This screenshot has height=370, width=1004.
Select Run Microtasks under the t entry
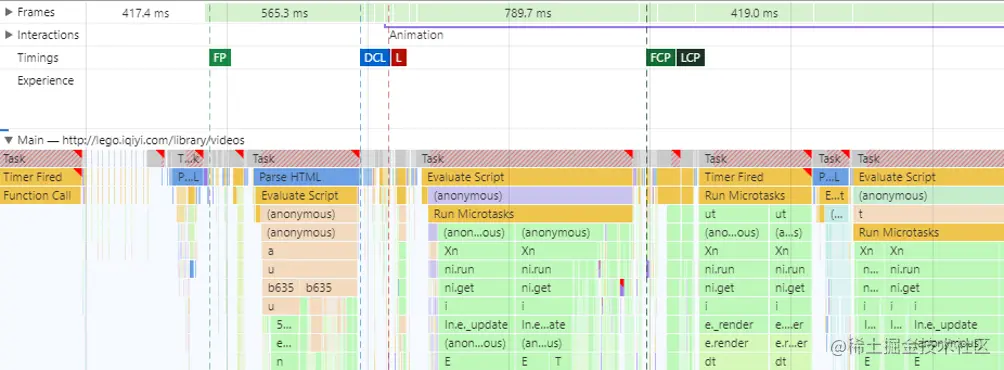928,232
